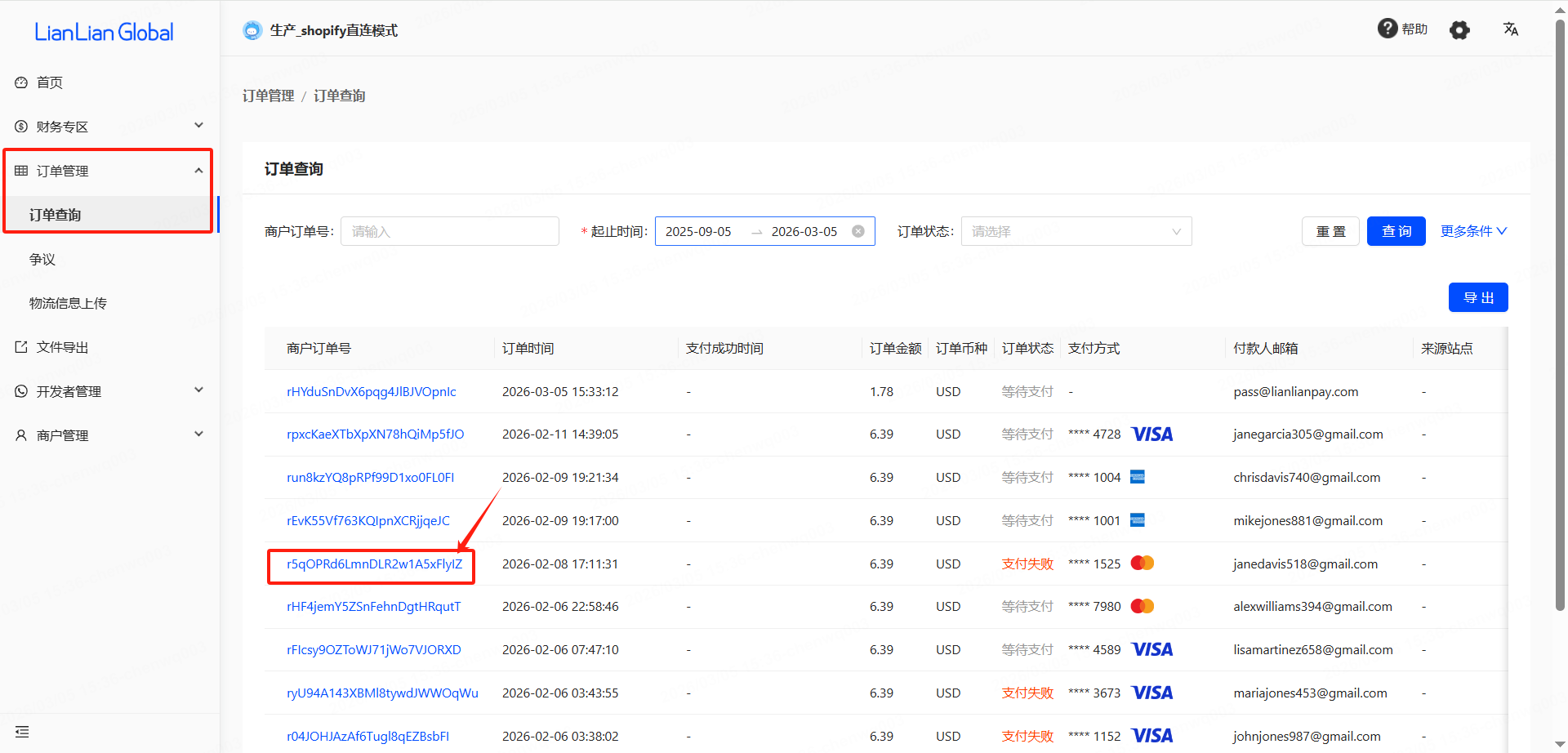Viewport: 1568px width, 753px height.
Task: Click the language translation icon
Action: tap(1511, 29)
